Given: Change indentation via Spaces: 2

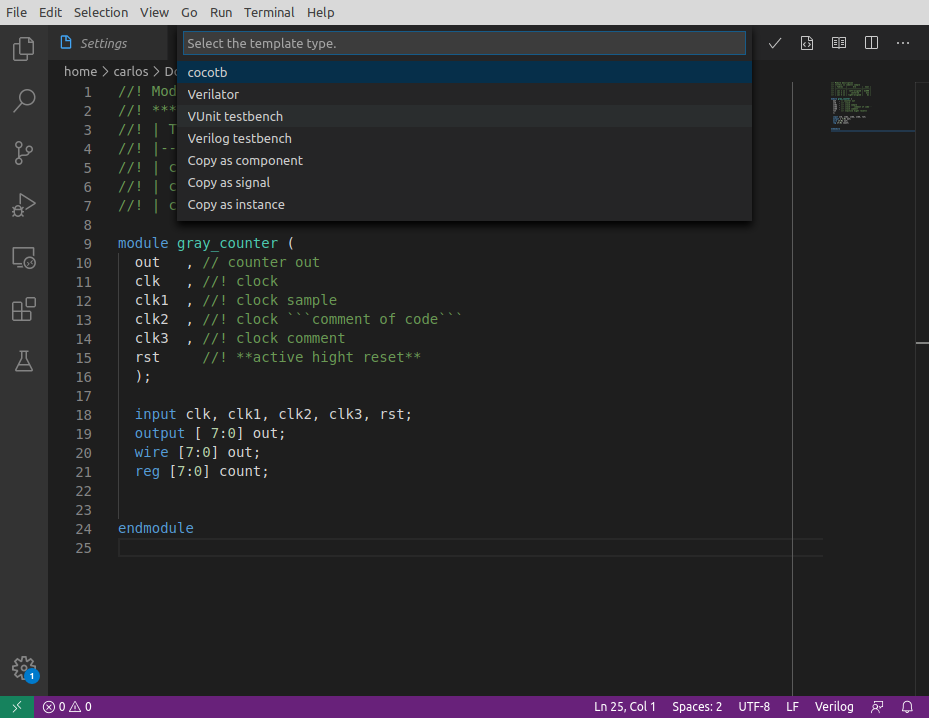Looking at the screenshot, I should click(x=697, y=707).
